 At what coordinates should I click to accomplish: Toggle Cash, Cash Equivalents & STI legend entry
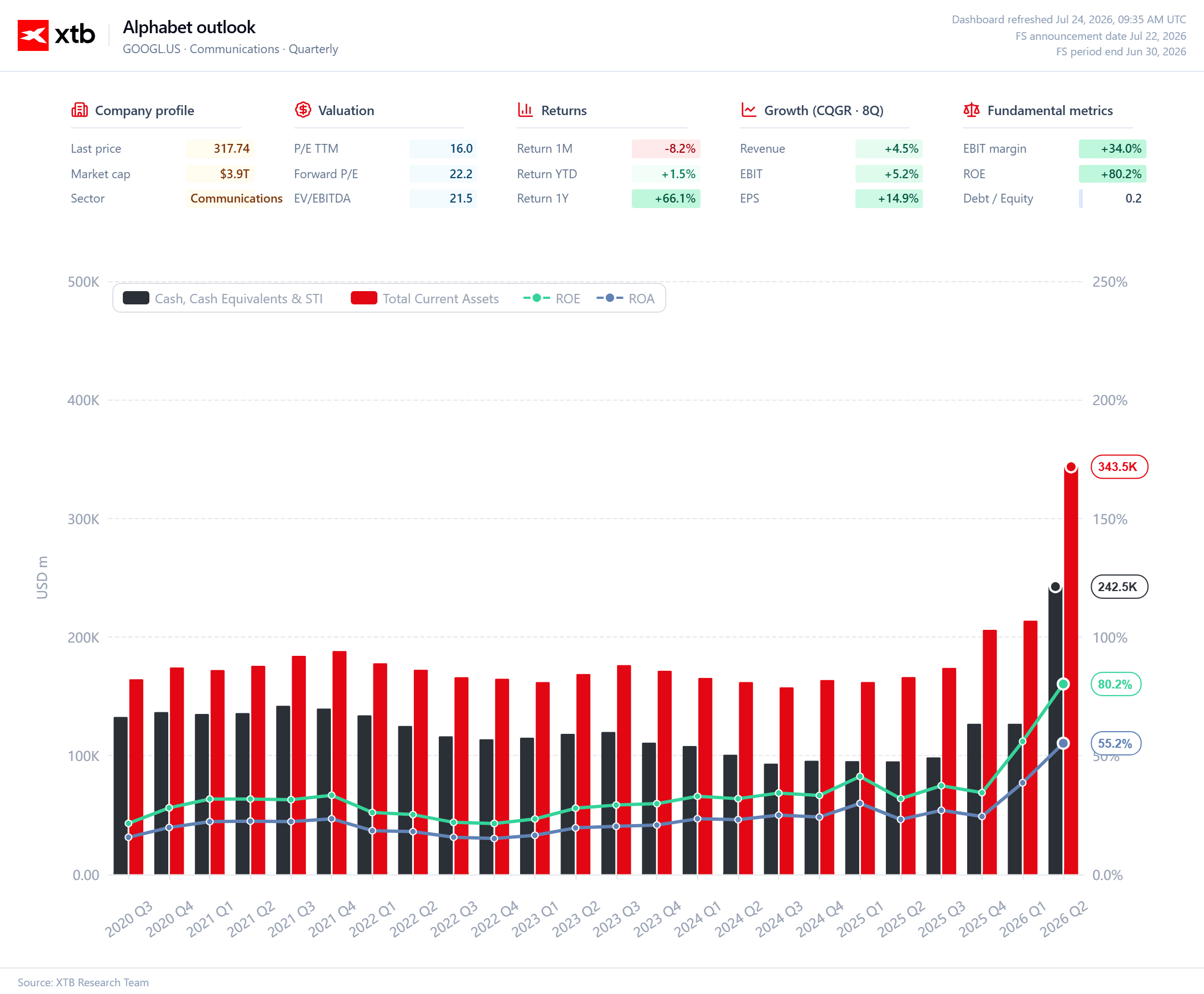pos(223,298)
